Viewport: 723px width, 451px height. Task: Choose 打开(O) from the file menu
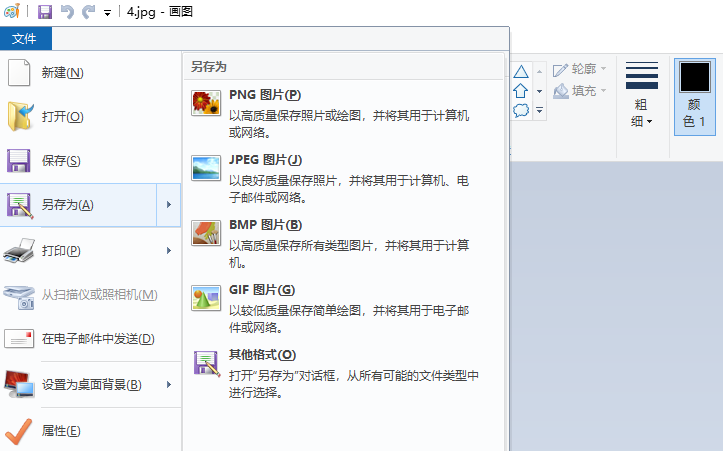pos(90,117)
